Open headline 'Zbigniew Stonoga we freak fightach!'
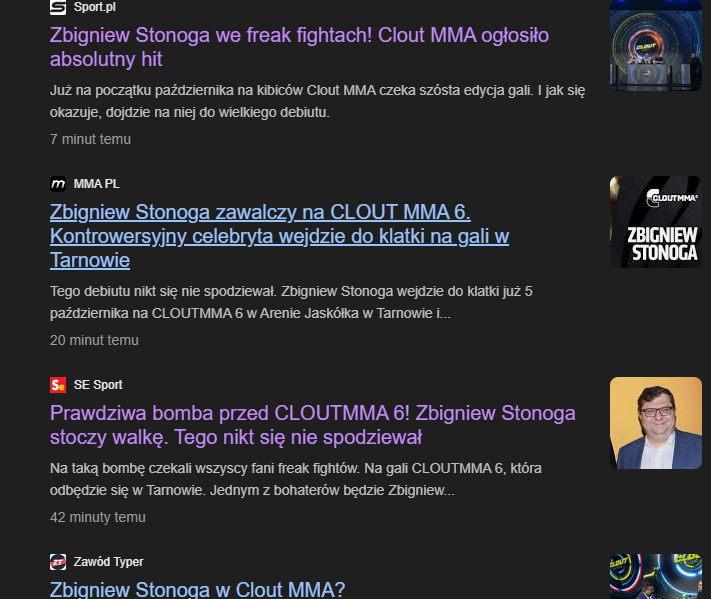This screenshot has height=599, width=711. [299, 47]
